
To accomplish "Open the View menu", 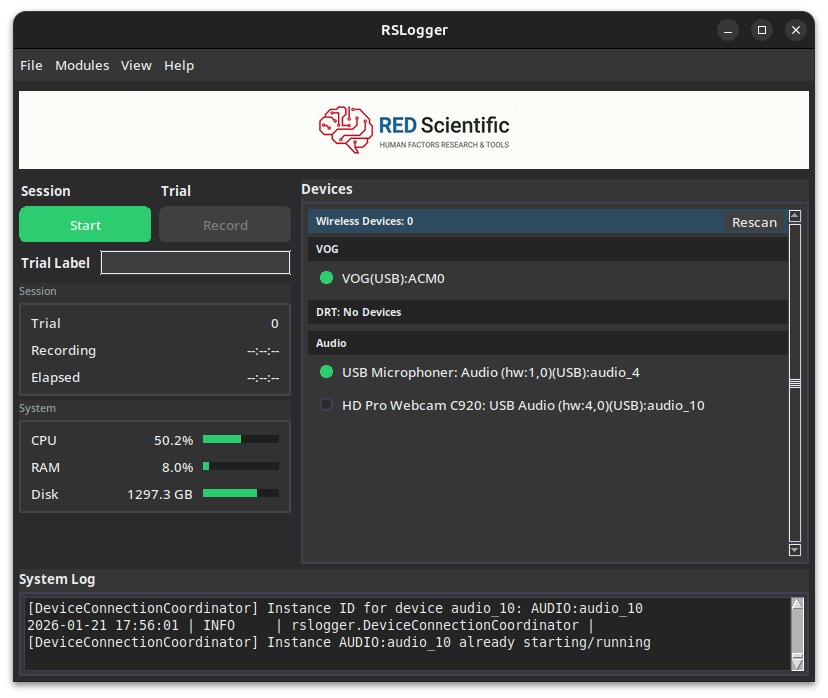I will [136, 65].
